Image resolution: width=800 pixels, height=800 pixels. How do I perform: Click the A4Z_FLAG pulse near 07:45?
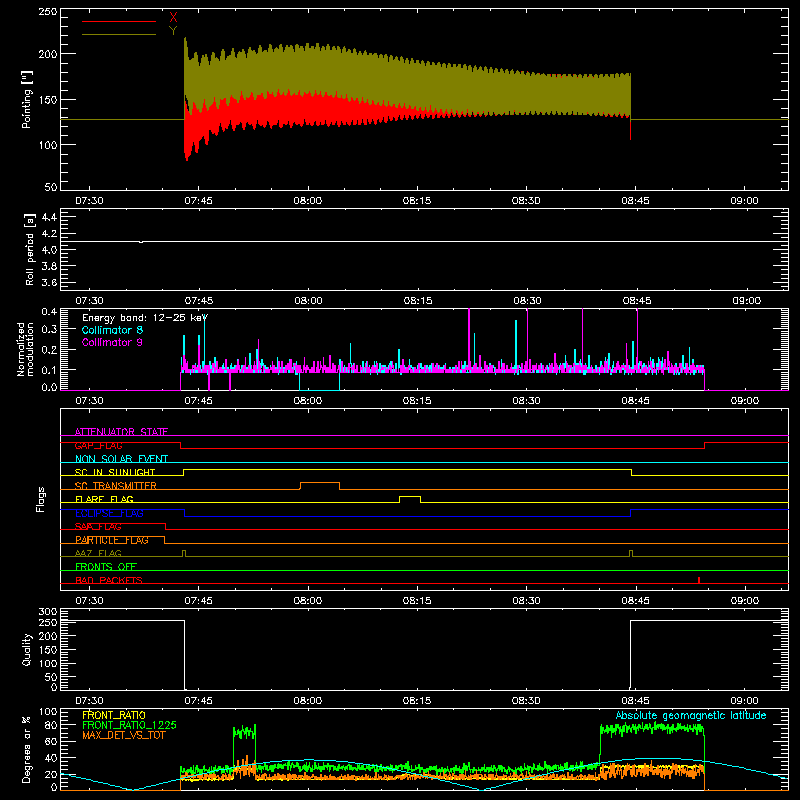[x=184, y=553]
